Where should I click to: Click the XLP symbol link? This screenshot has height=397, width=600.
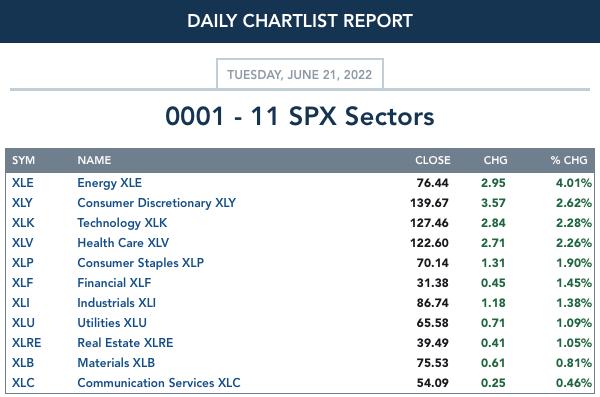tap(23, 263)
